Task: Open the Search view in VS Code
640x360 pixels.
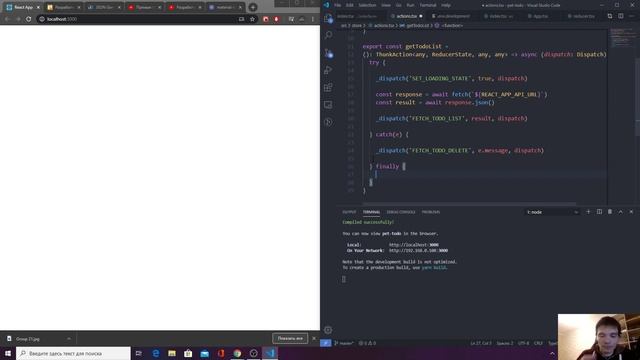Action: 328,36
